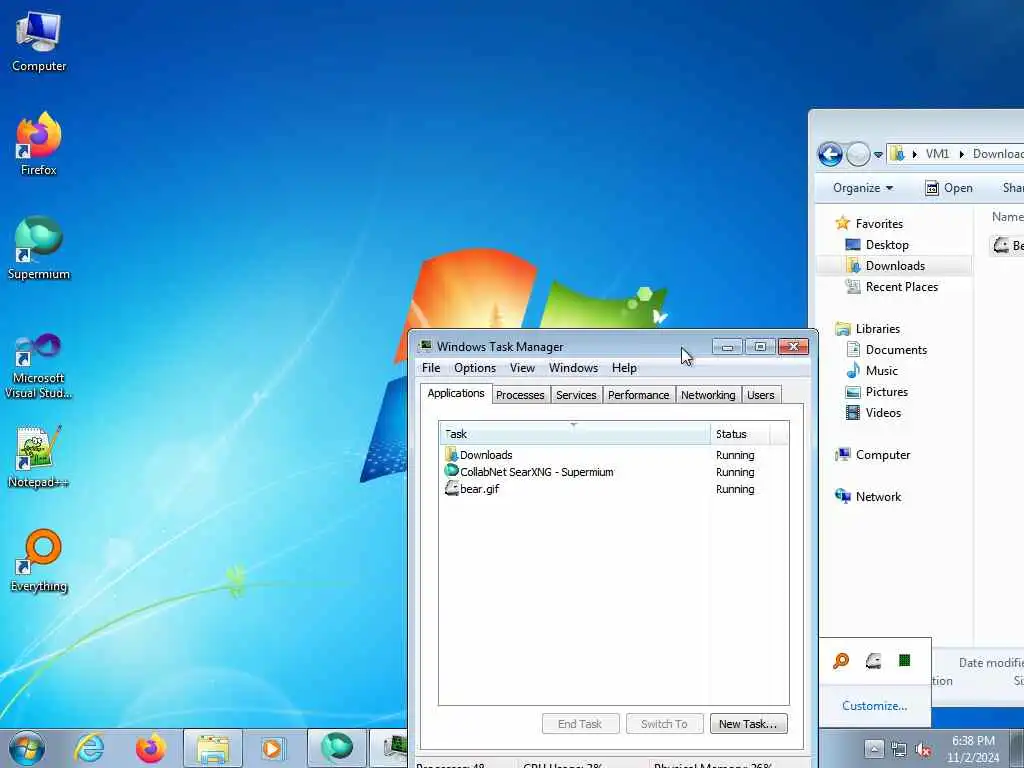1024x768 pixels.
Task: Switch to the Users tab
Action: 761,395
